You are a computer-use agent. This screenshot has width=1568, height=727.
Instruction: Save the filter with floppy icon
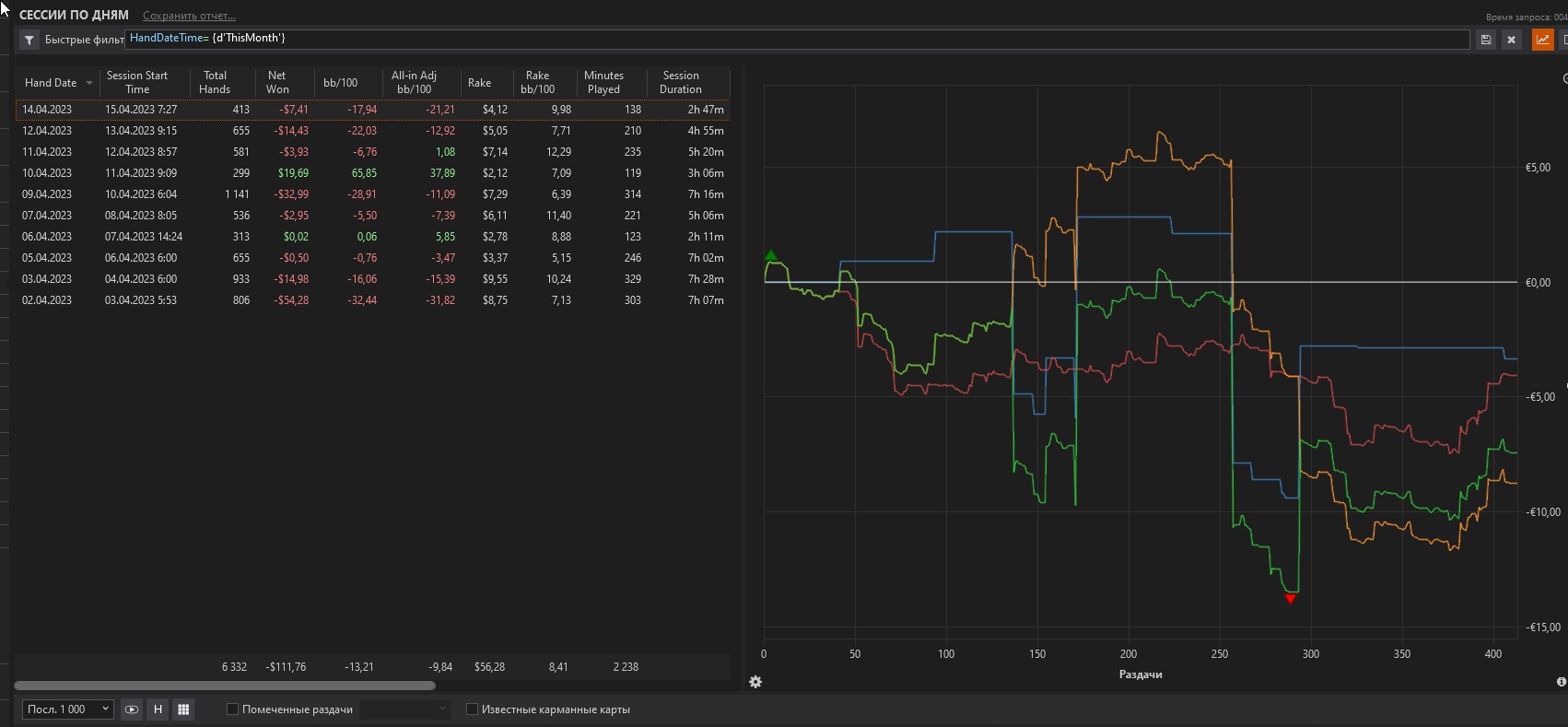(x=1485, y=40)
